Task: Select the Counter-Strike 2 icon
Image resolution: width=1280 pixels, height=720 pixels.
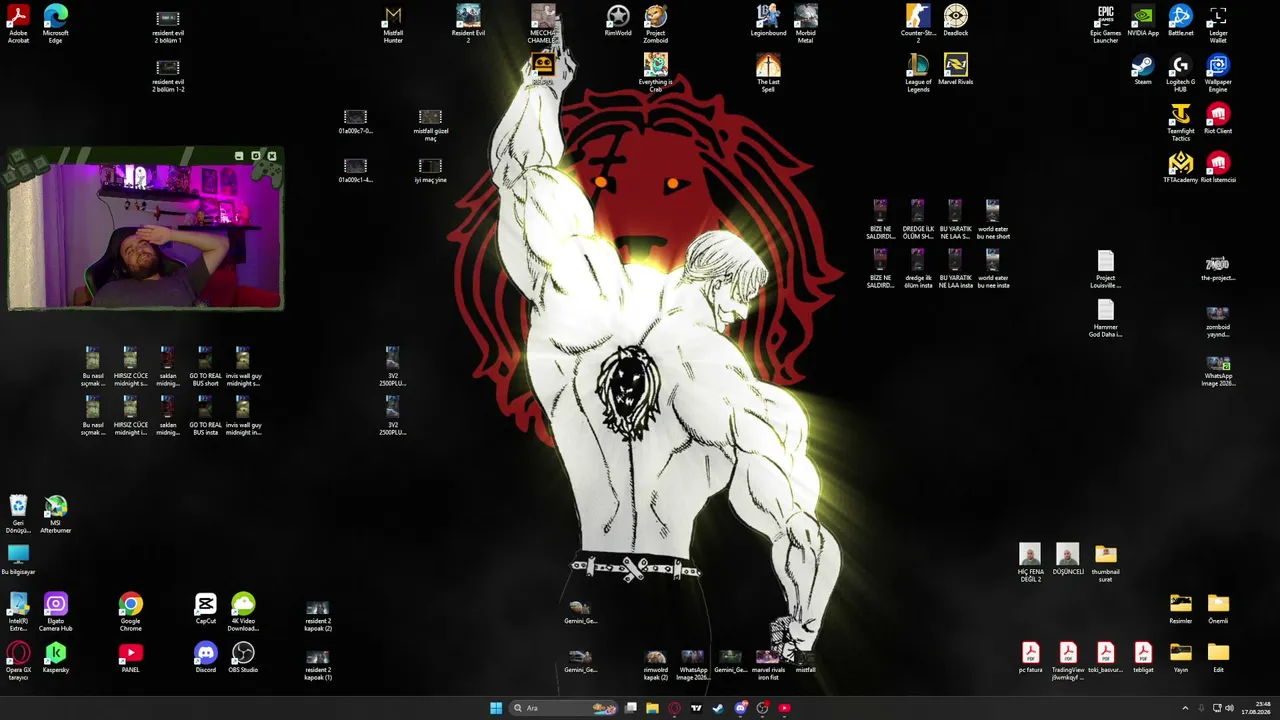Action: tap(918, 24)
